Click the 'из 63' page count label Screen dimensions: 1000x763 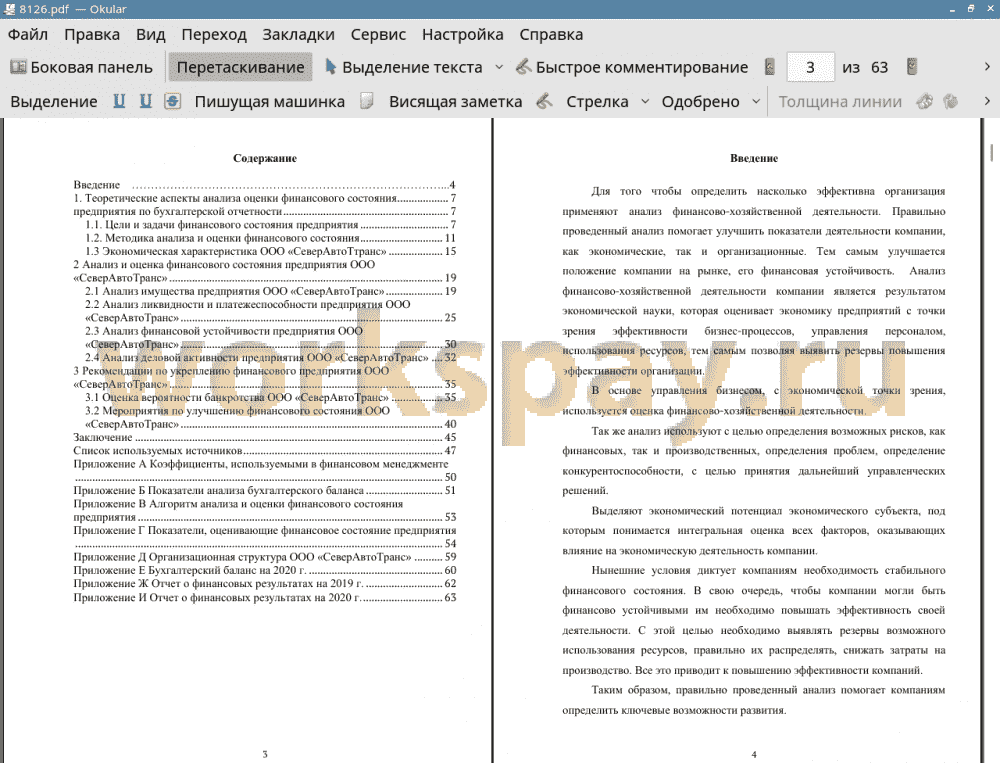(x=865, y=67)
